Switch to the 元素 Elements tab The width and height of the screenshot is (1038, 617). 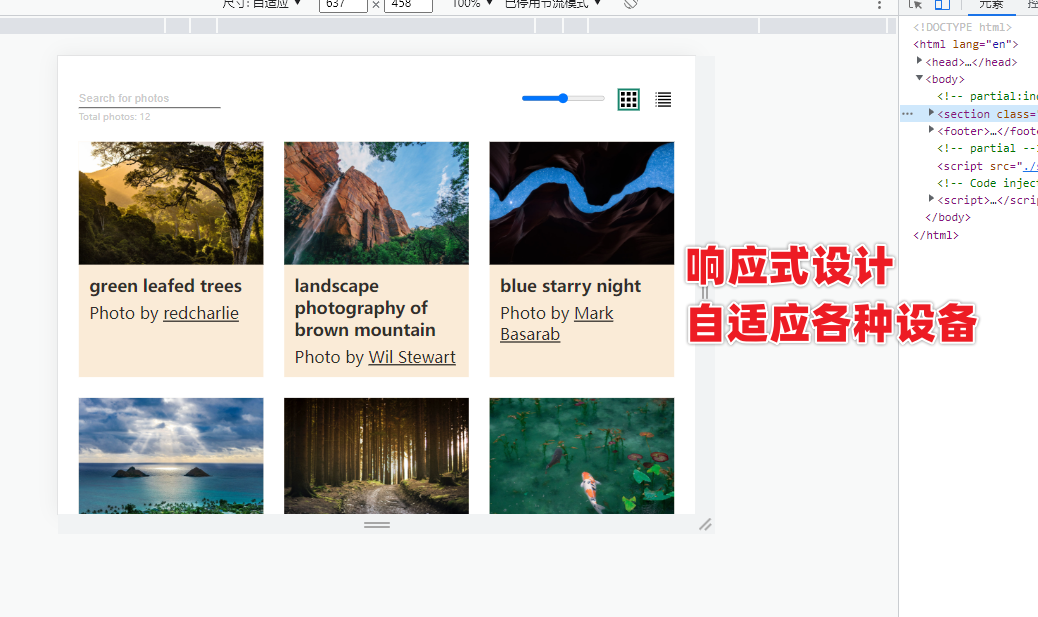pos(991,5)
